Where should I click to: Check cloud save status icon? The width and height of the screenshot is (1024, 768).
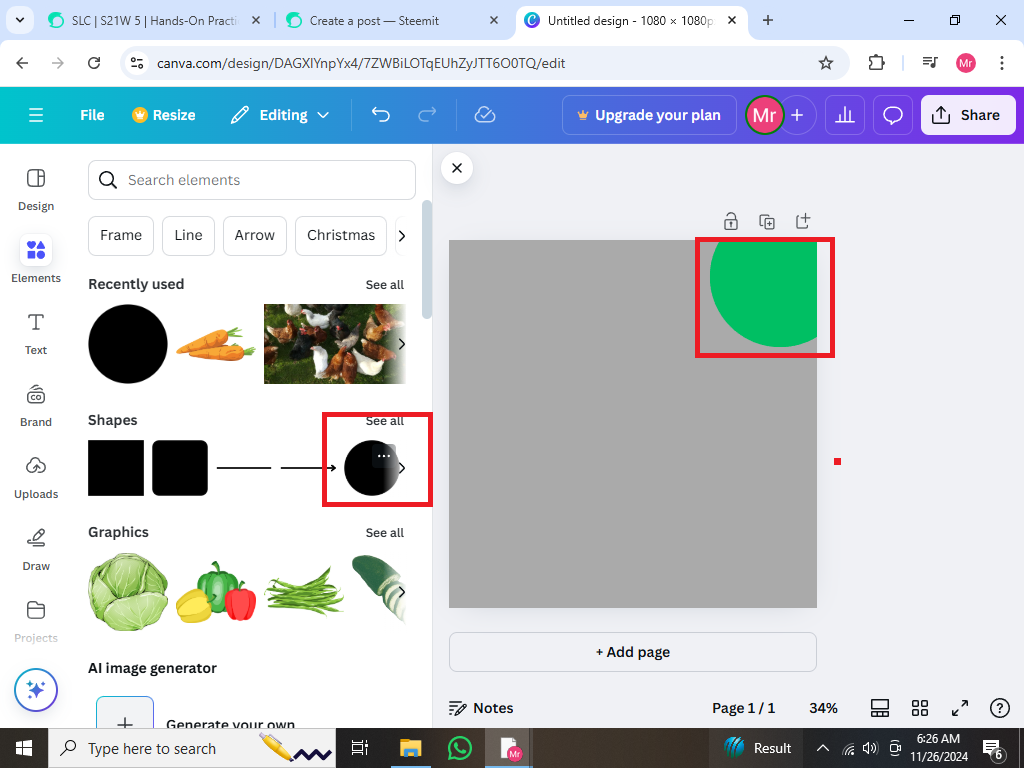click(x=485, y=115)
